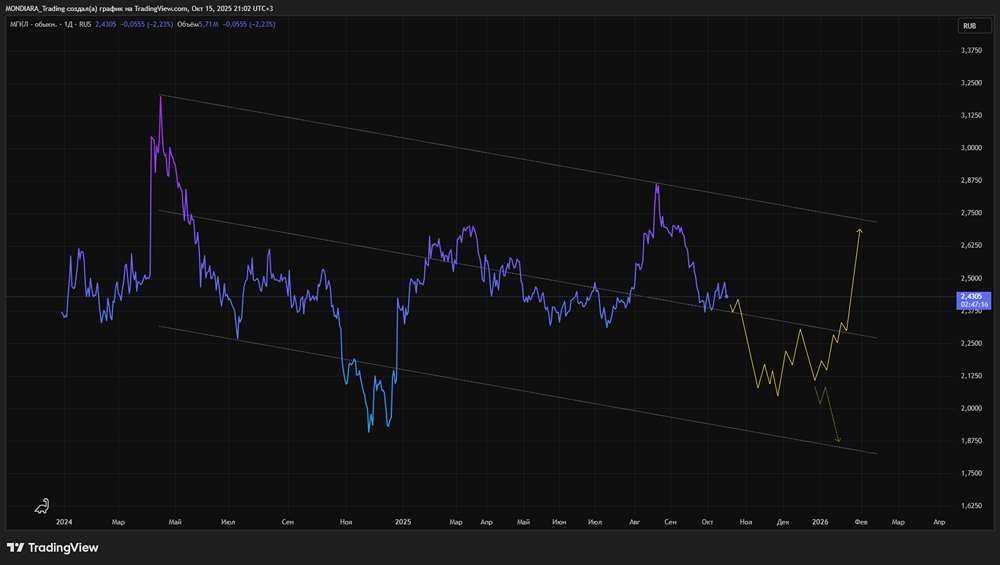This screenshot has height=565, width=1000.
Task: Click the Объём volume indicator label
Action: click(x=188, y=24)
